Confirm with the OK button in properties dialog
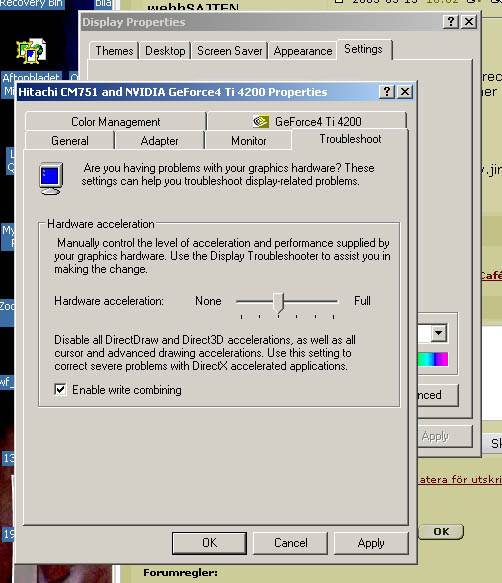Screen dimensions: 502x583 [x=209, y=543]
